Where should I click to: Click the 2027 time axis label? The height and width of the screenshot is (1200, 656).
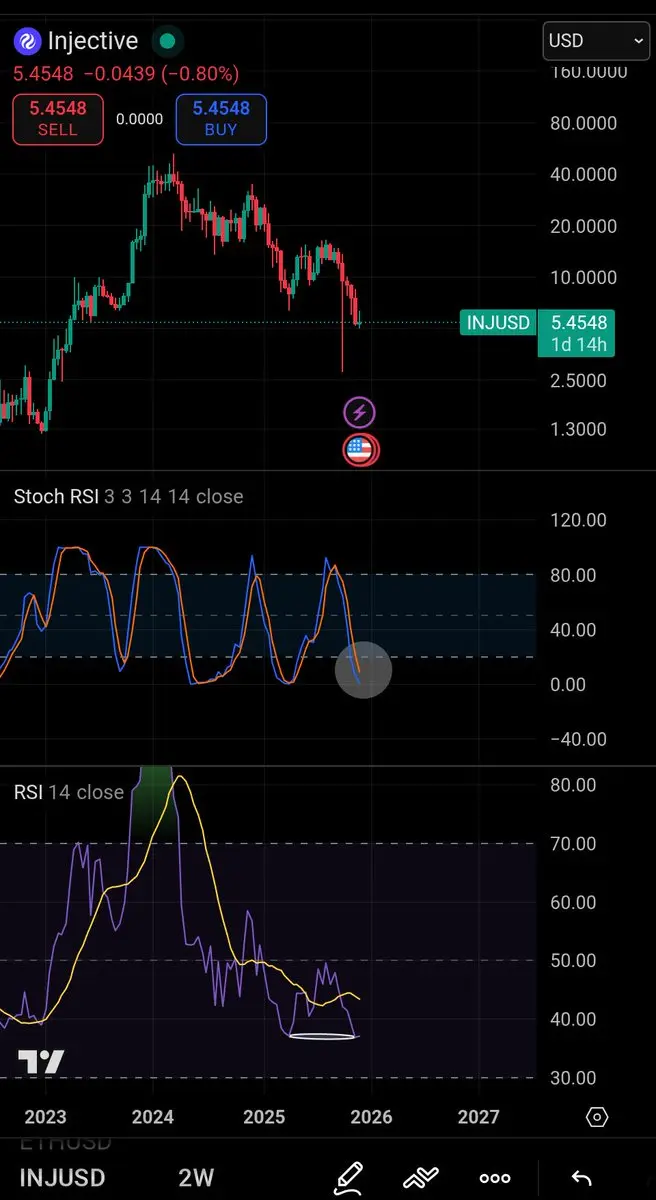coord(478,1117)
